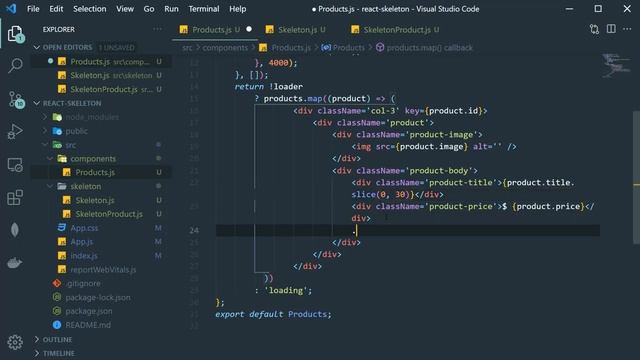Open the Extensions view
Screen dimensions: 640x360
(15, 198)
